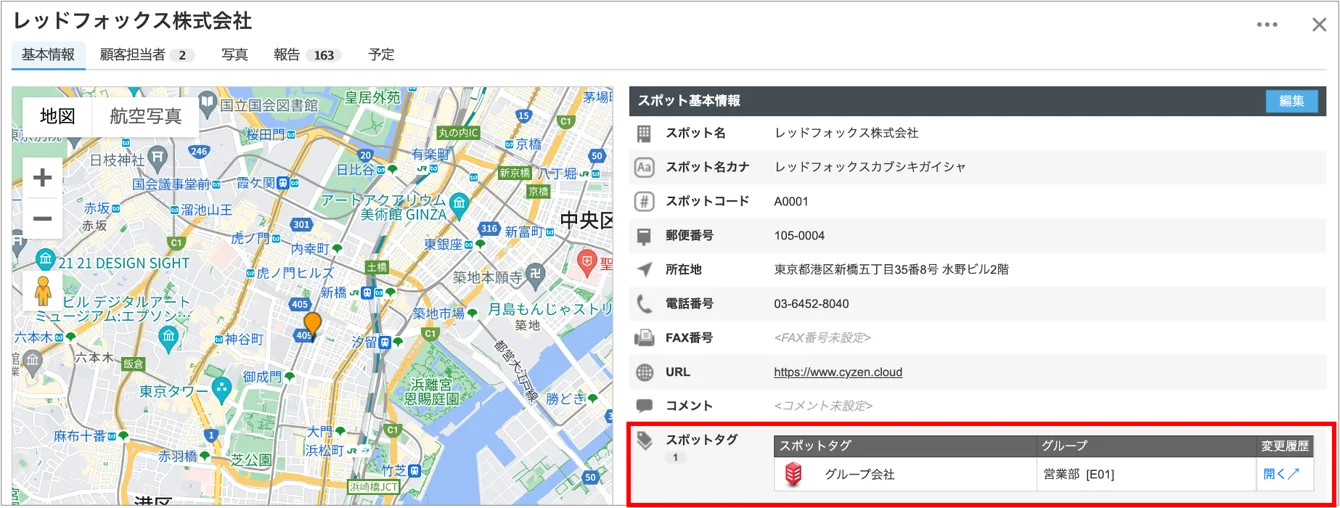The width and height of the screenshot is (1340, 508).
Task: Click the red グループ会社 tag icon
Action: 793,474
